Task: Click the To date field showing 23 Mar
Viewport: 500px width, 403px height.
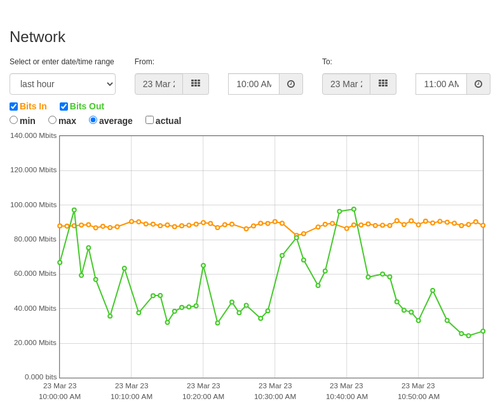Action: point(346,84)
